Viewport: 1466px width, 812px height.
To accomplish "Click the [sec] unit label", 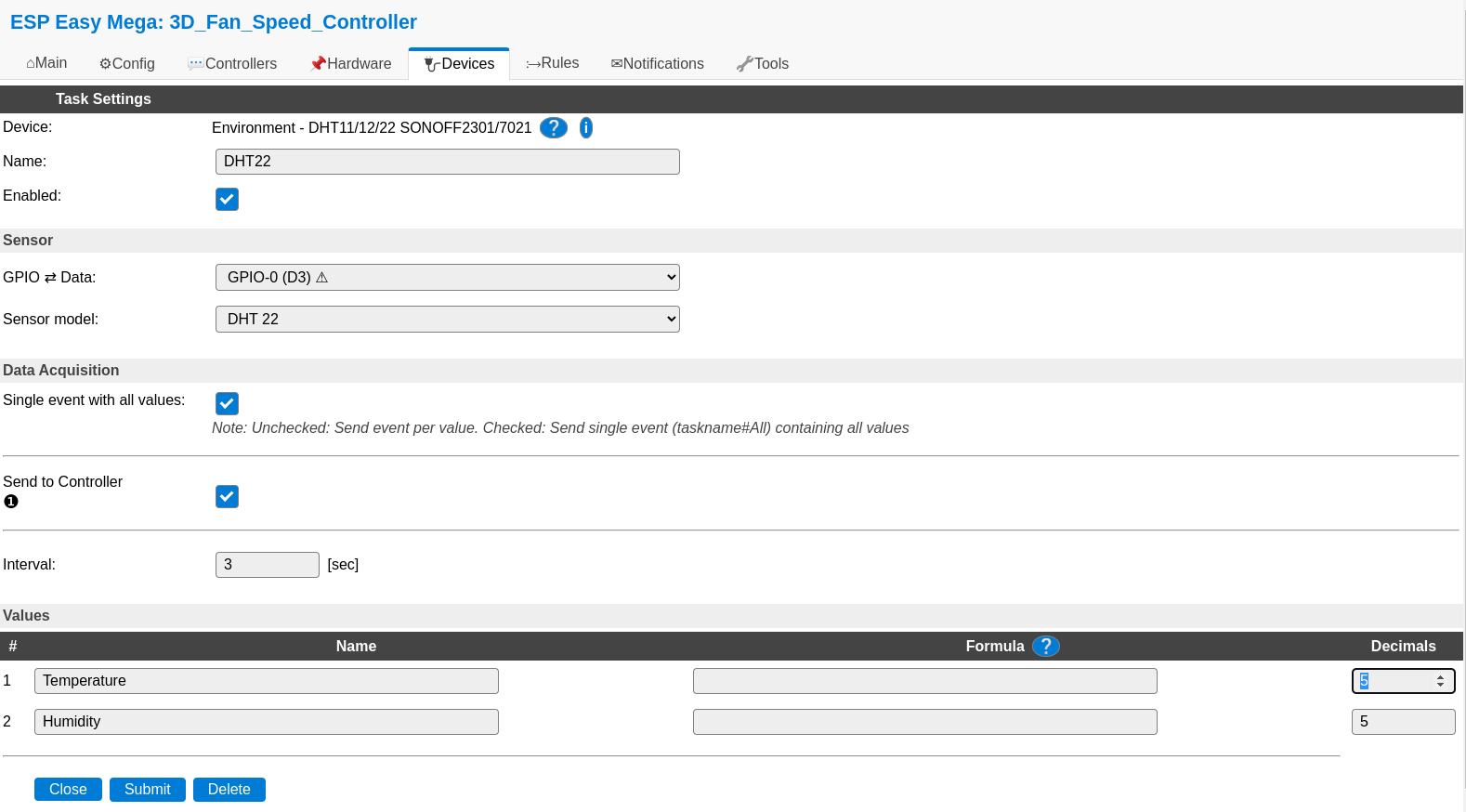I will (x=343, y=565).
